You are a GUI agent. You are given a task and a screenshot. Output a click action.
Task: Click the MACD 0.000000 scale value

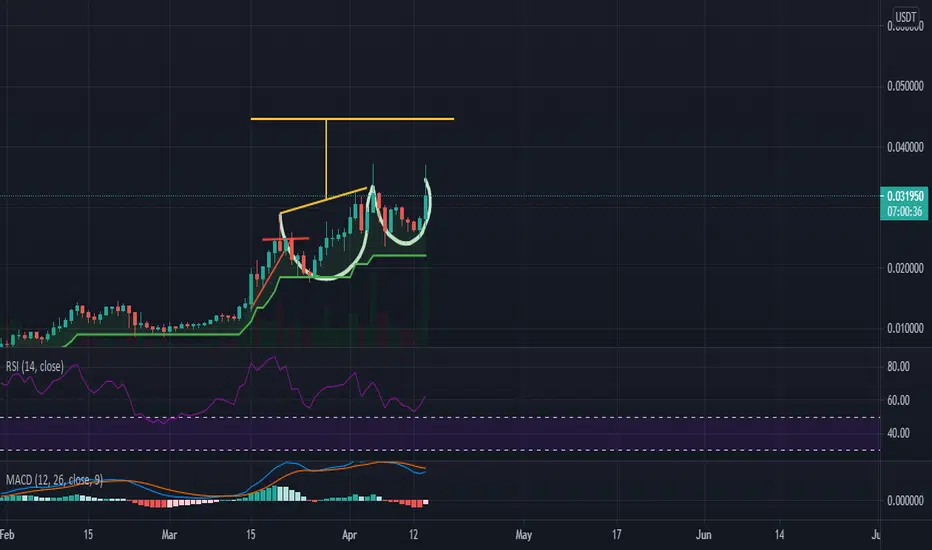(x=905, y=501)
